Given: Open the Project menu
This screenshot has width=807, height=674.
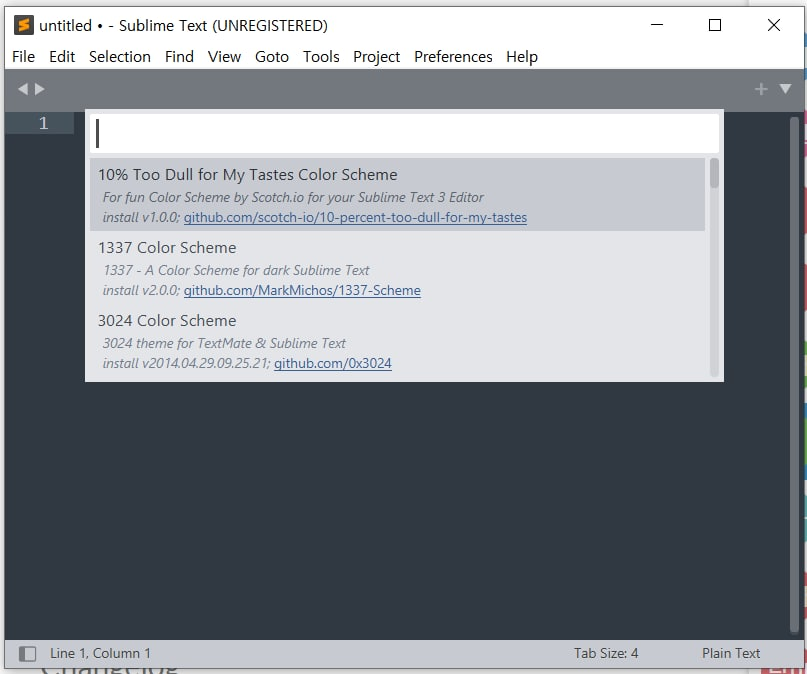Looking at the screenshot, I should tap(377, 57).
